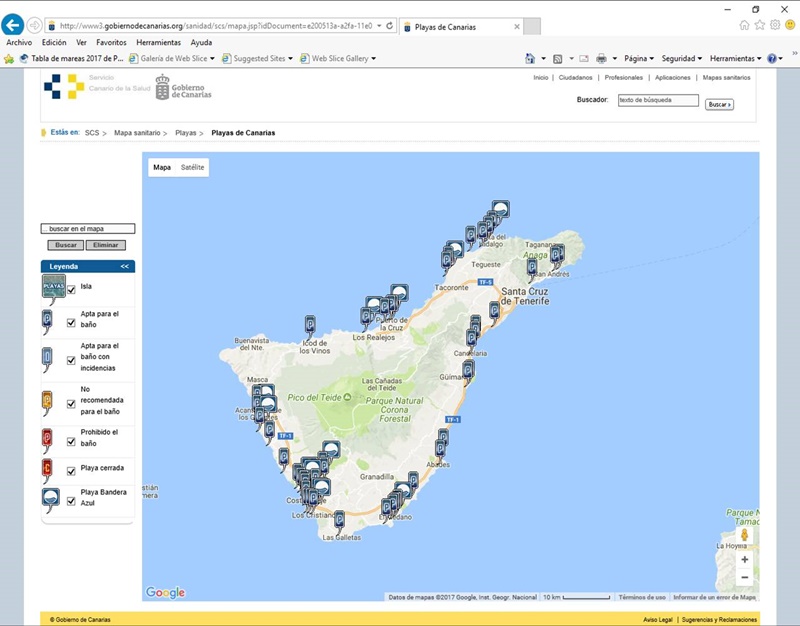
Task: Uncheck the Isla legend checkbox
Action: point(71,290)
